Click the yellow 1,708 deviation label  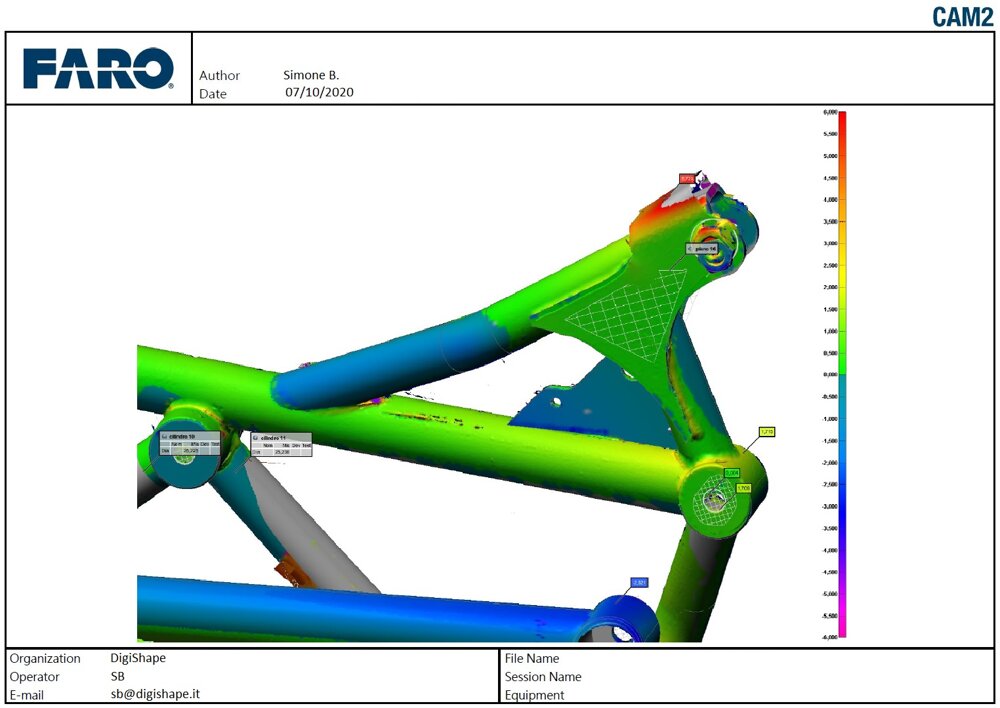coord(744,488)
